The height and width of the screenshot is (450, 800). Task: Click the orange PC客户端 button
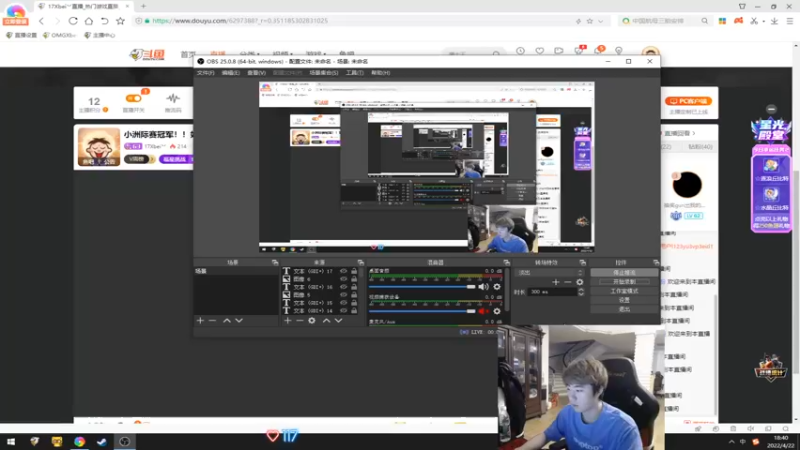pyautogui.click(x=688, y=101)
